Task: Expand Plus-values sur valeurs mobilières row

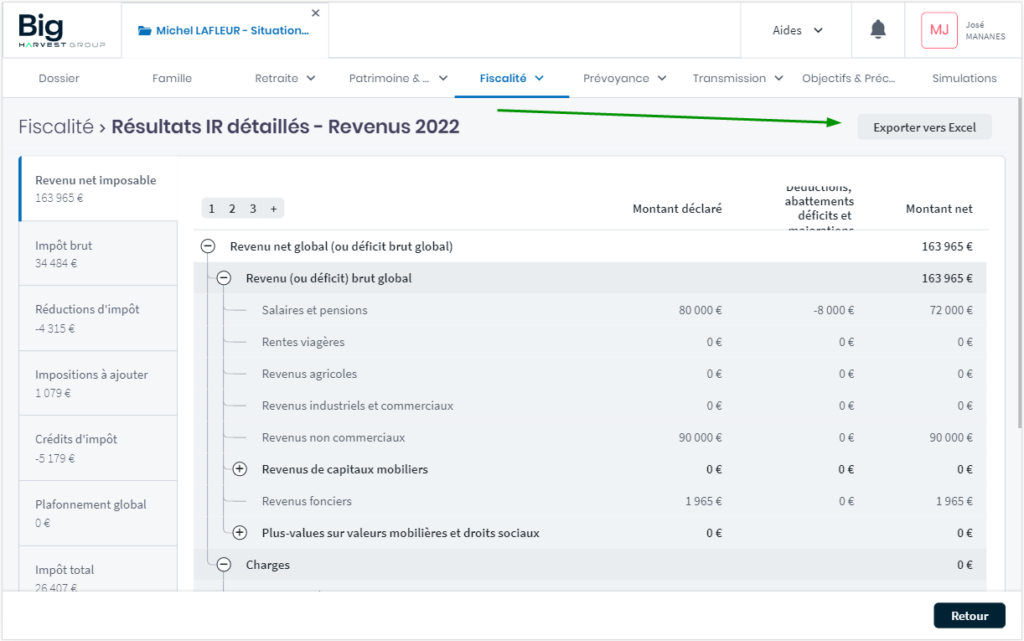Action: tap(240, 533)
